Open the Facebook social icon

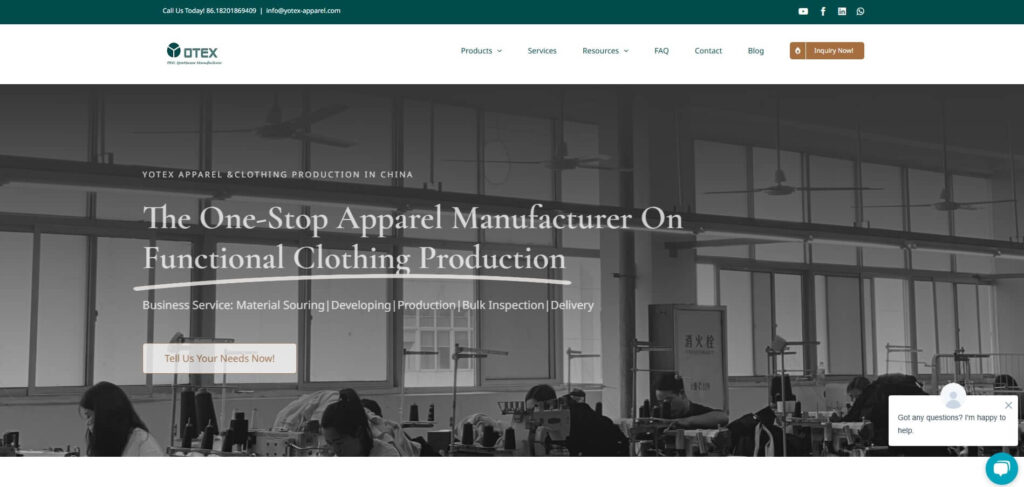coord(823,11)
